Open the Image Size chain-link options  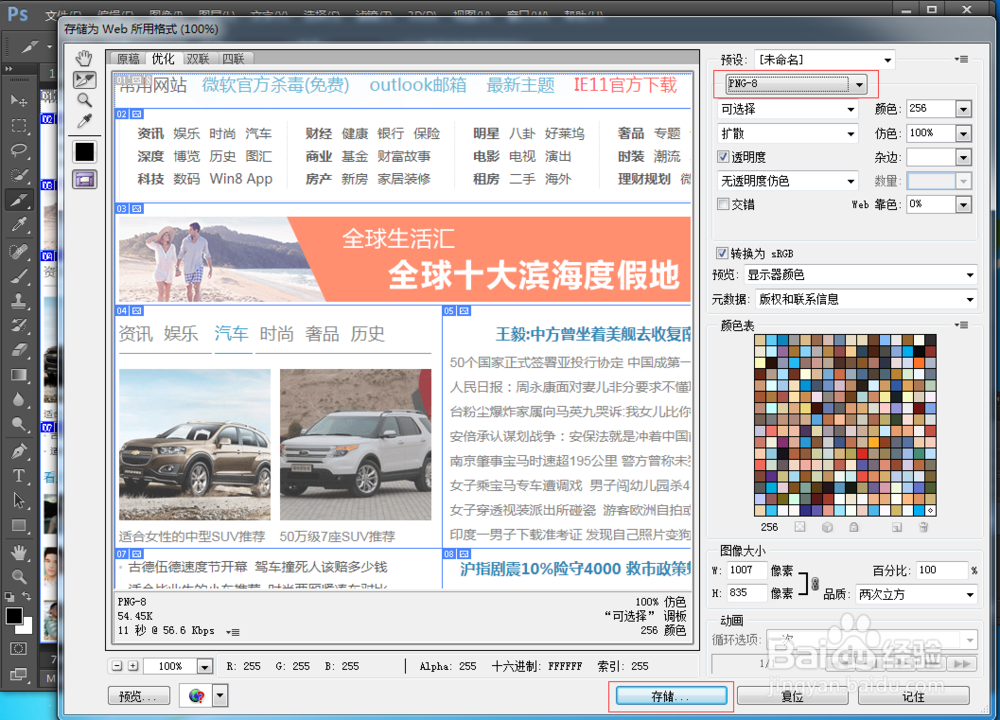coord(817,582)
